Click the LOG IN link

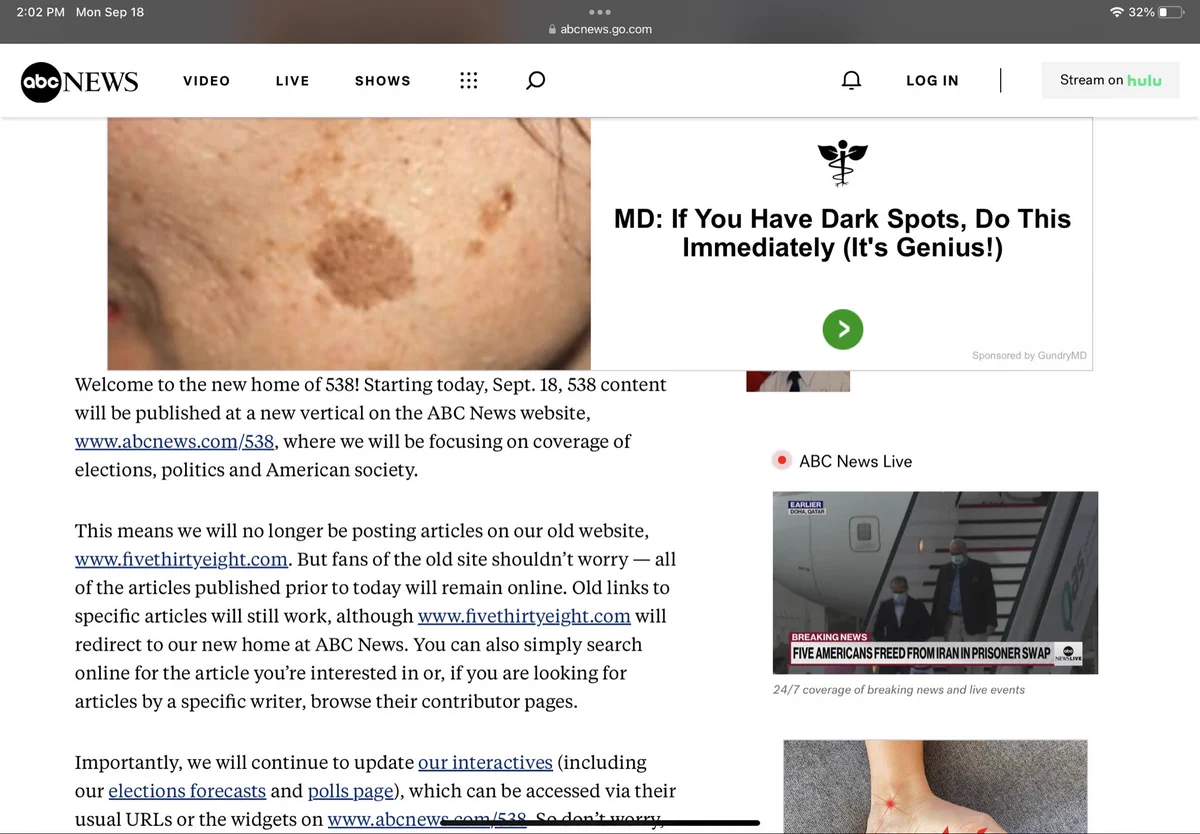tap(932, 81)
